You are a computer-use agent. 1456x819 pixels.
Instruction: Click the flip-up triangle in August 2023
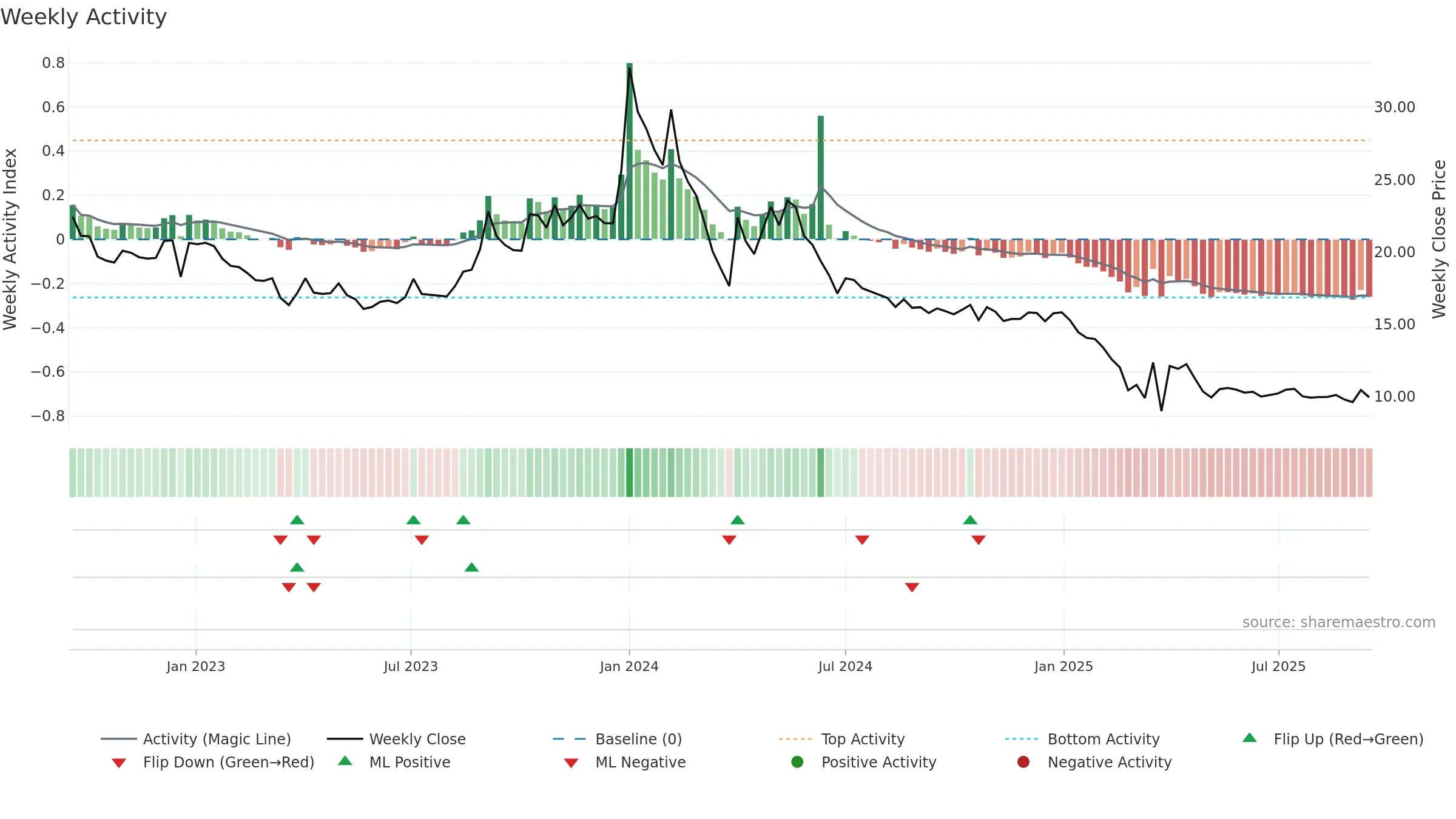click(x=463, y=520)
